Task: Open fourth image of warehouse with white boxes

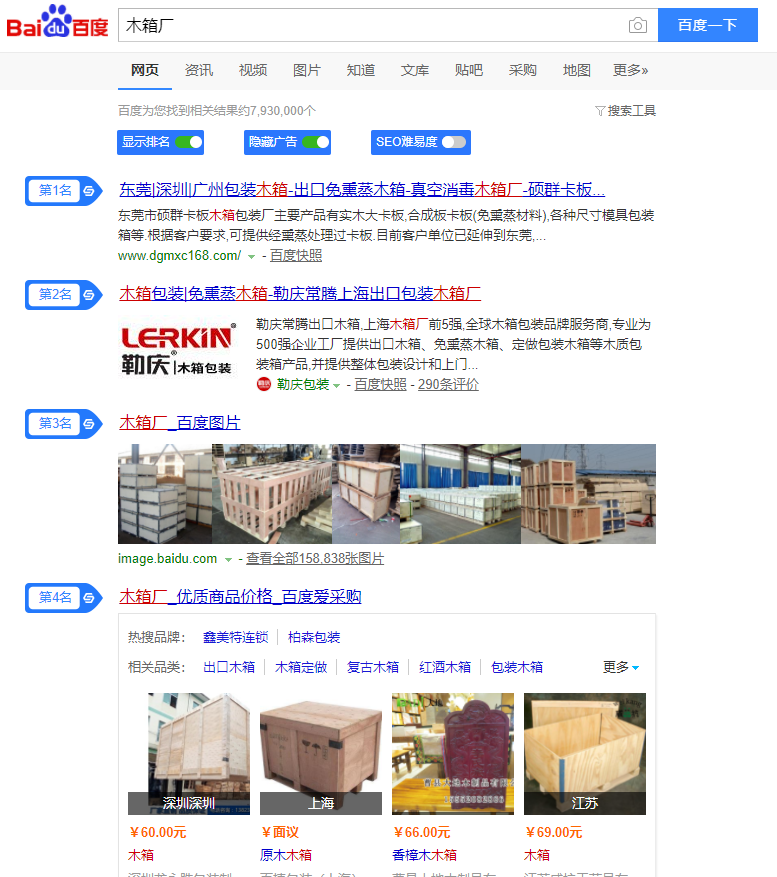Action: click(x=460, y=494)
